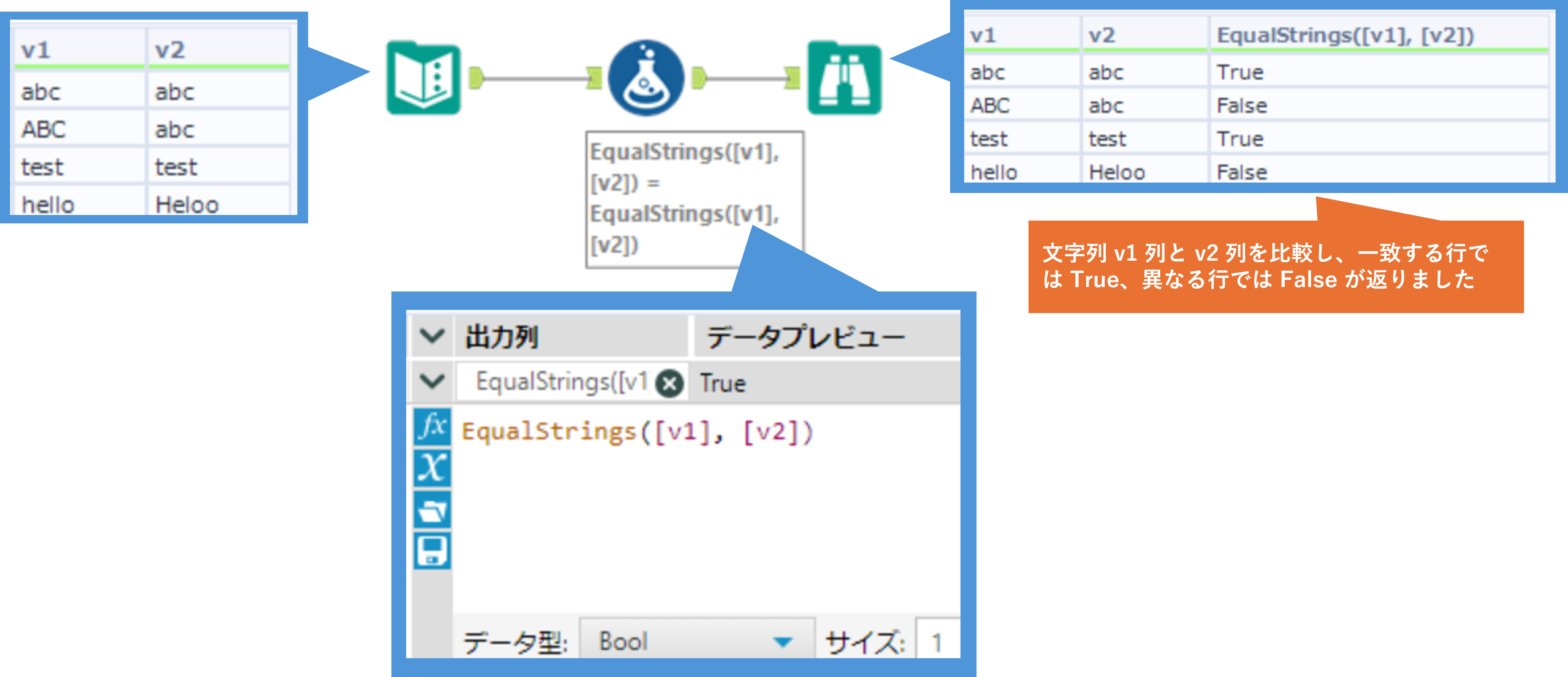Open the Bool data type dropdown
This screenshot has height=677, width=1568.
point(697,641)
